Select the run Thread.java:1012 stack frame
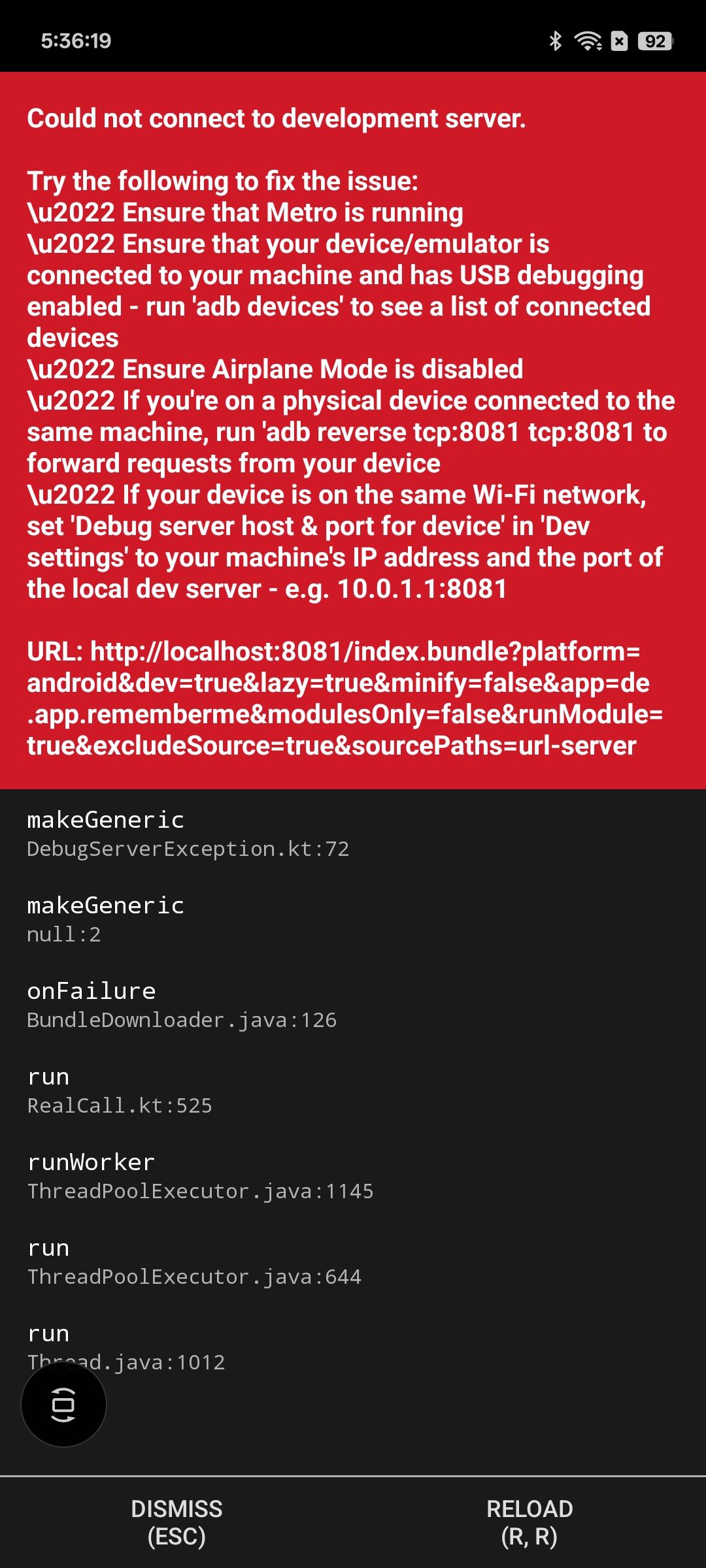 (353, 1347)
